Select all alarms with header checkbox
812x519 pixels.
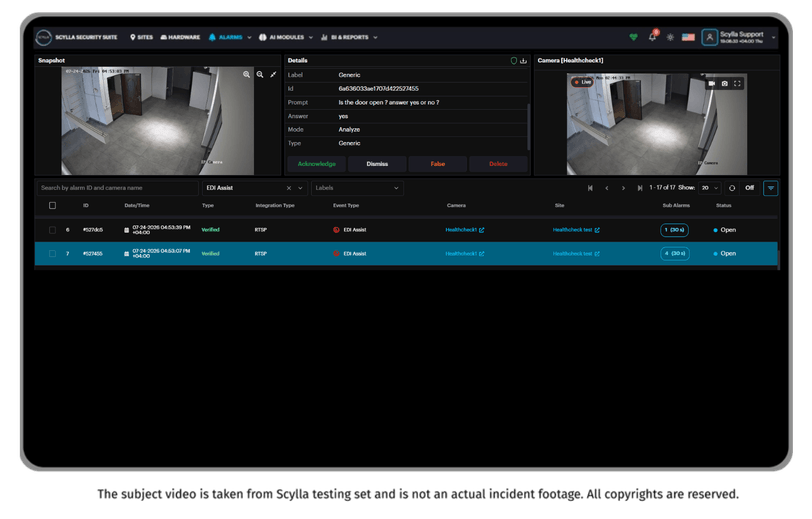point(52,206)
